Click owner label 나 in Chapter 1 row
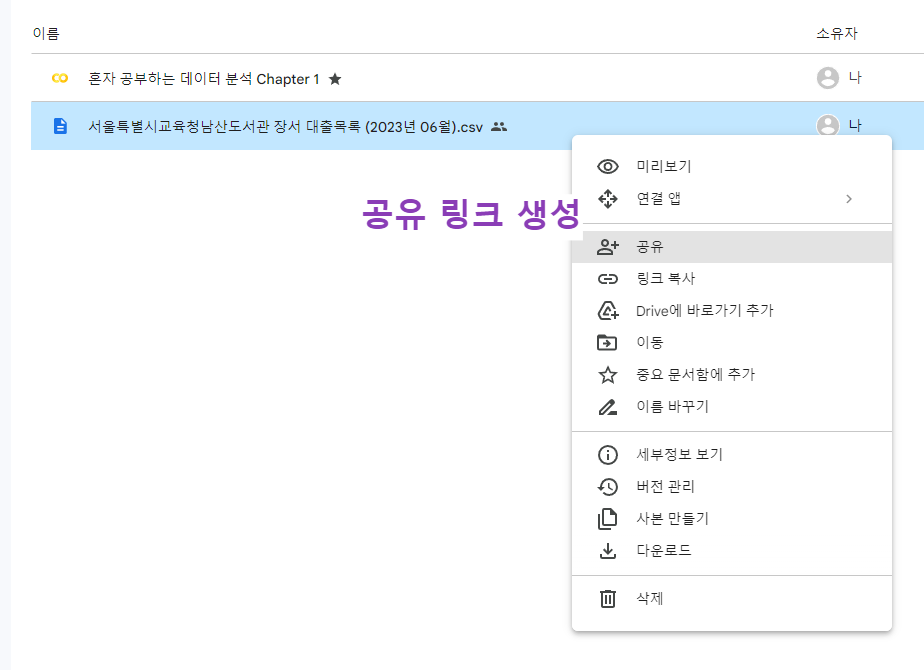924x670 pixels. tap(855, 77)
